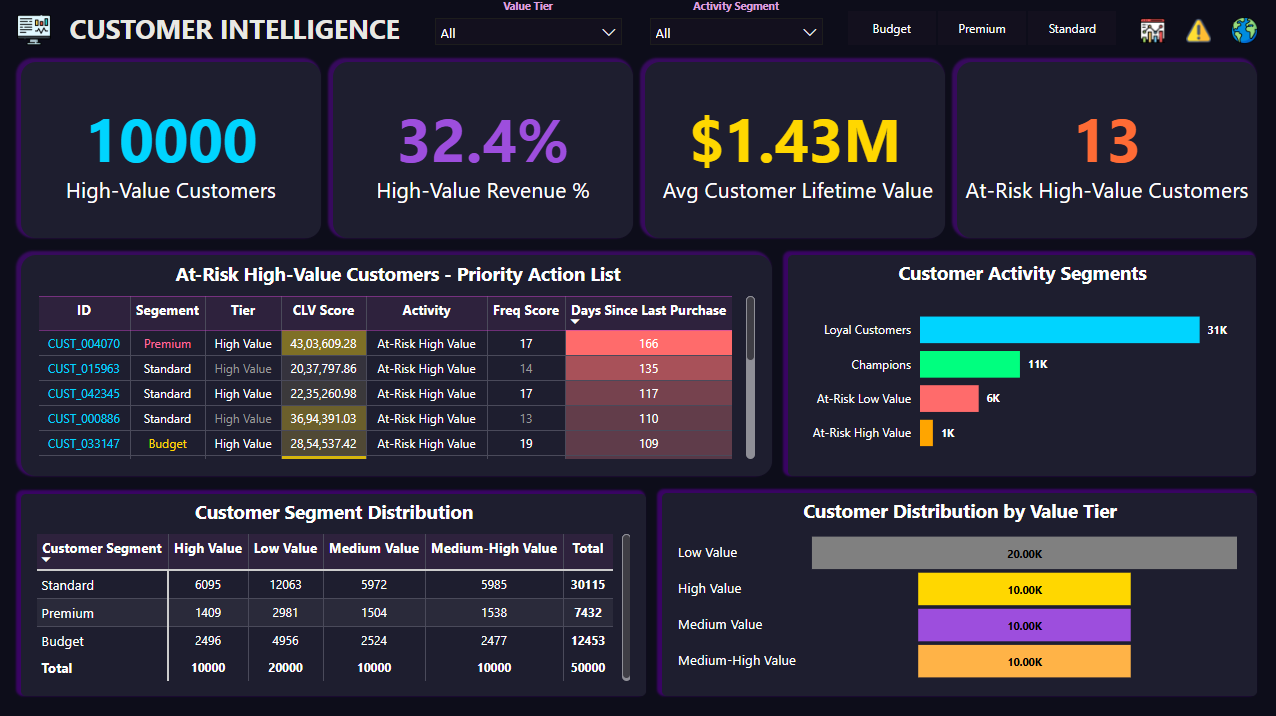Toggle the Budget segment filter
This screenshot has height=716, width=1276.
click(891, 29)
